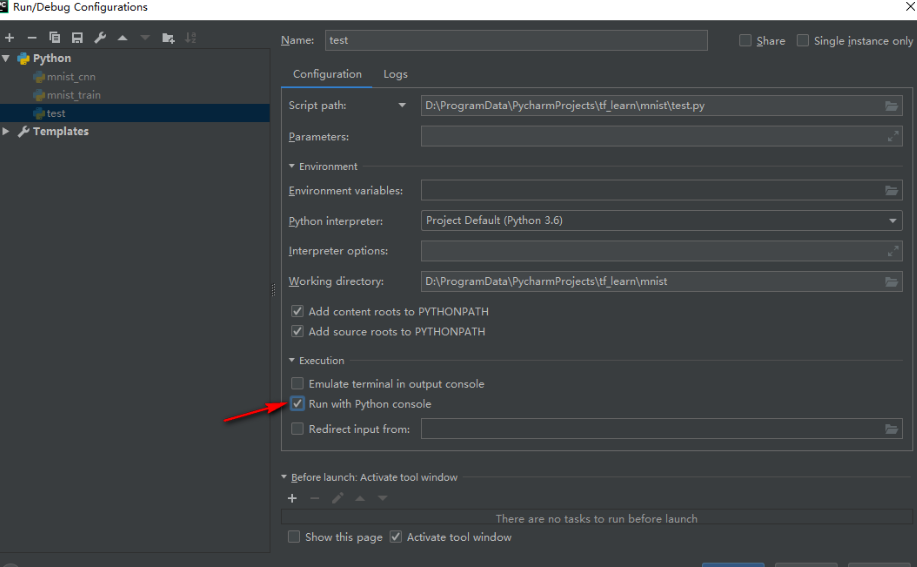Move configuration down in the list
917x567 pixels.
(x=145, y=38)
